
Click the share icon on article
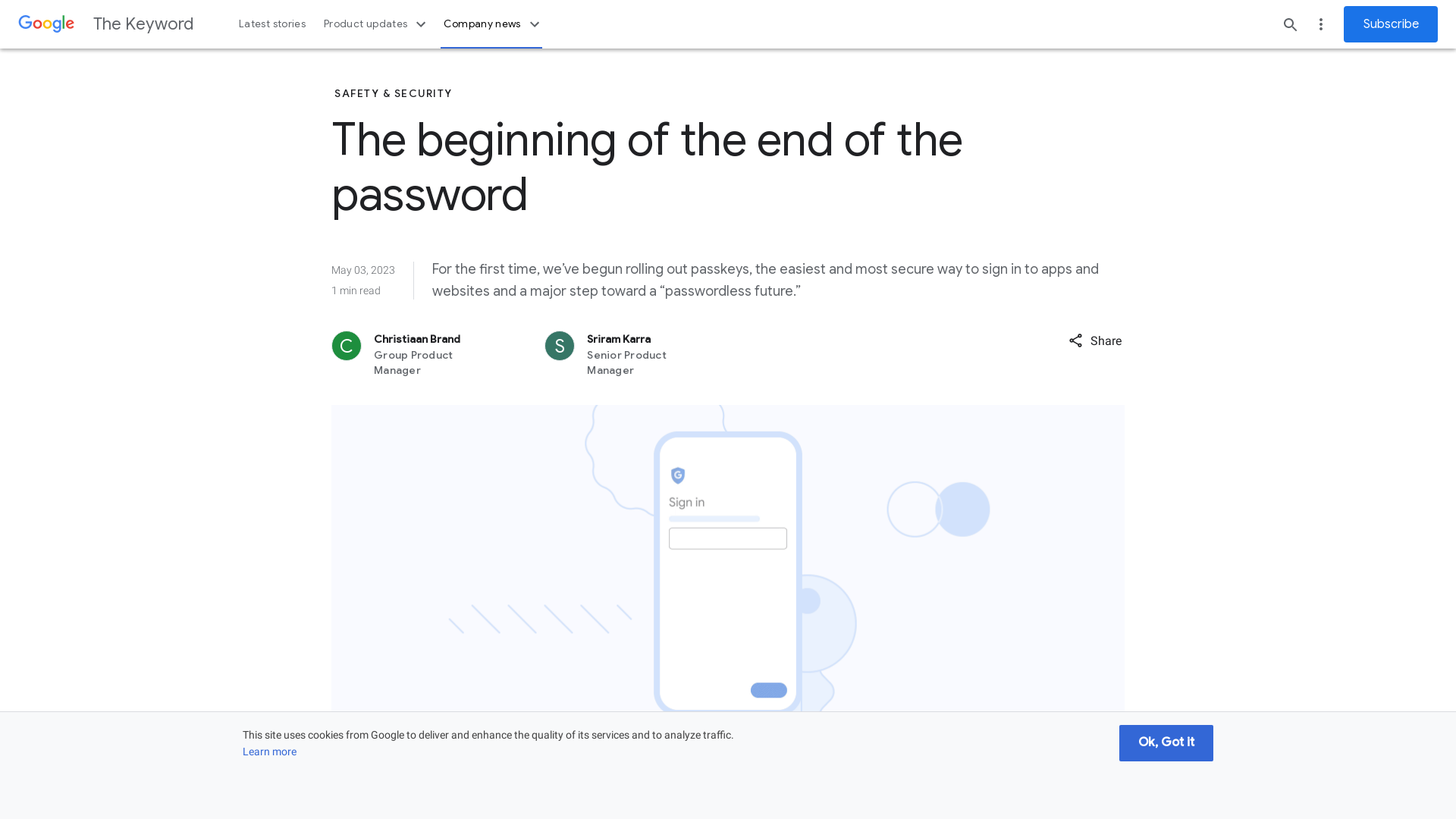1075,341
